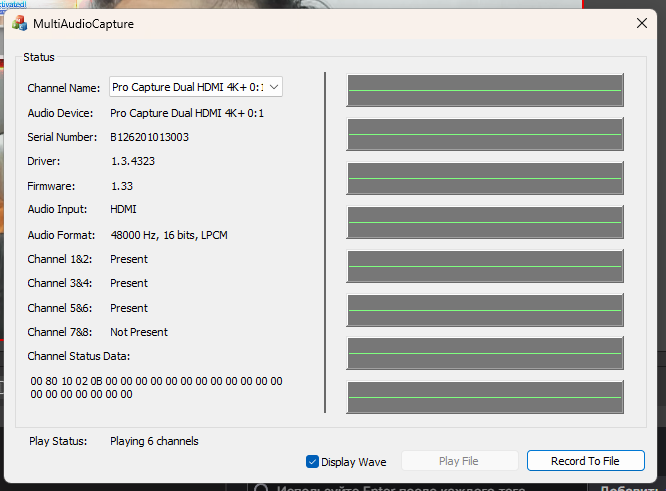Click the first waveform display at top
This screenshot has height=491, width=666.
pos(485,90)
